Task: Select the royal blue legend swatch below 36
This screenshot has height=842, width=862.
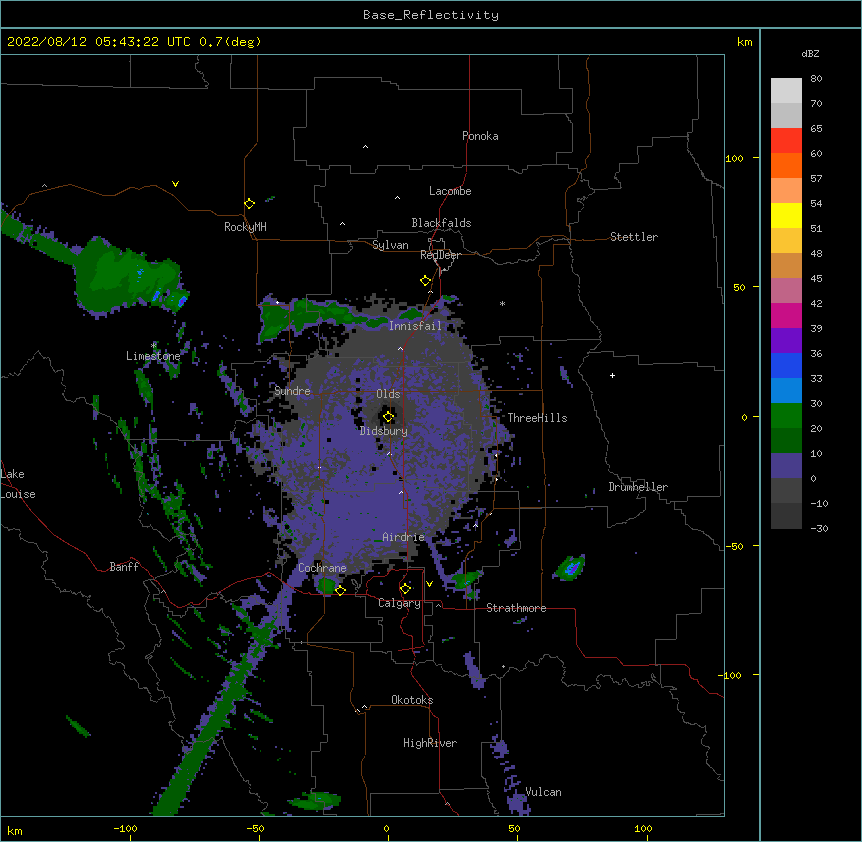Action: (786, 365)
